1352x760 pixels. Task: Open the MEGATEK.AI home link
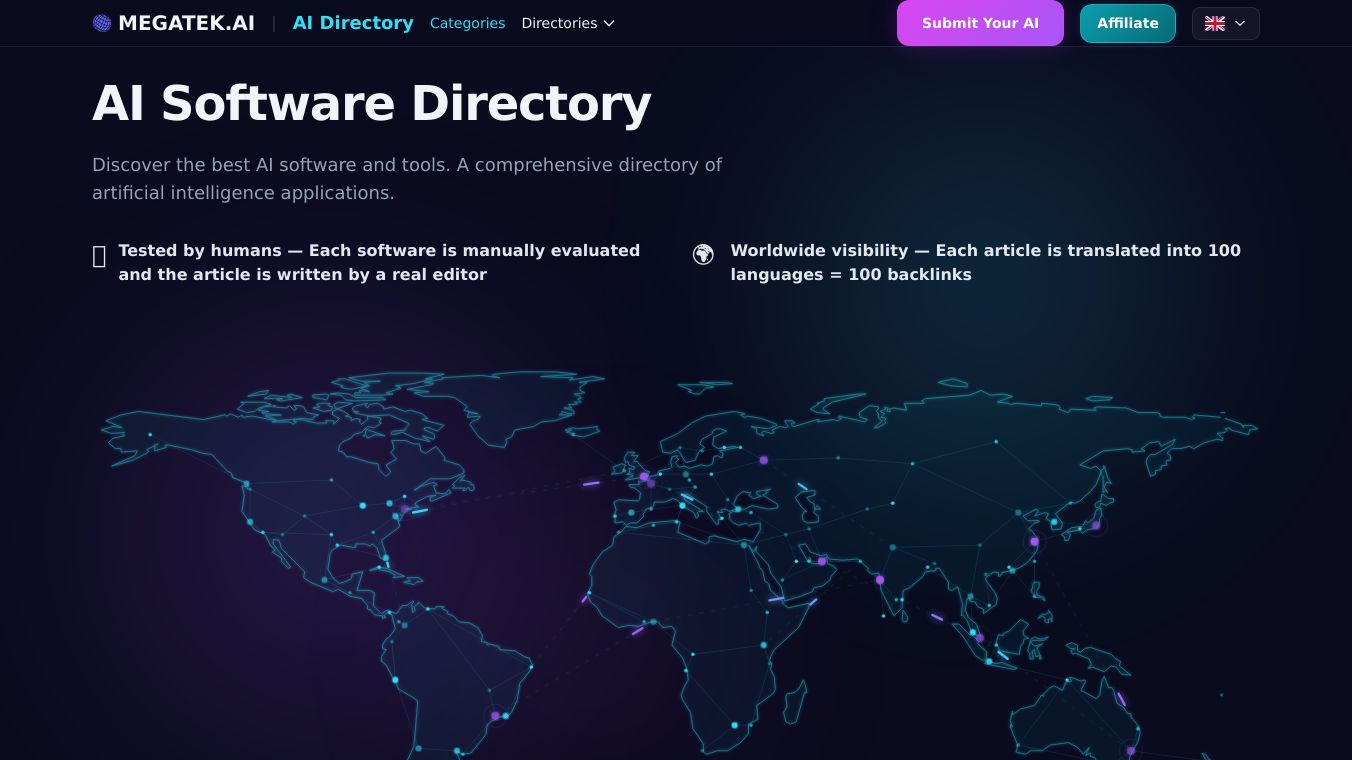click(x=174, y=23)
